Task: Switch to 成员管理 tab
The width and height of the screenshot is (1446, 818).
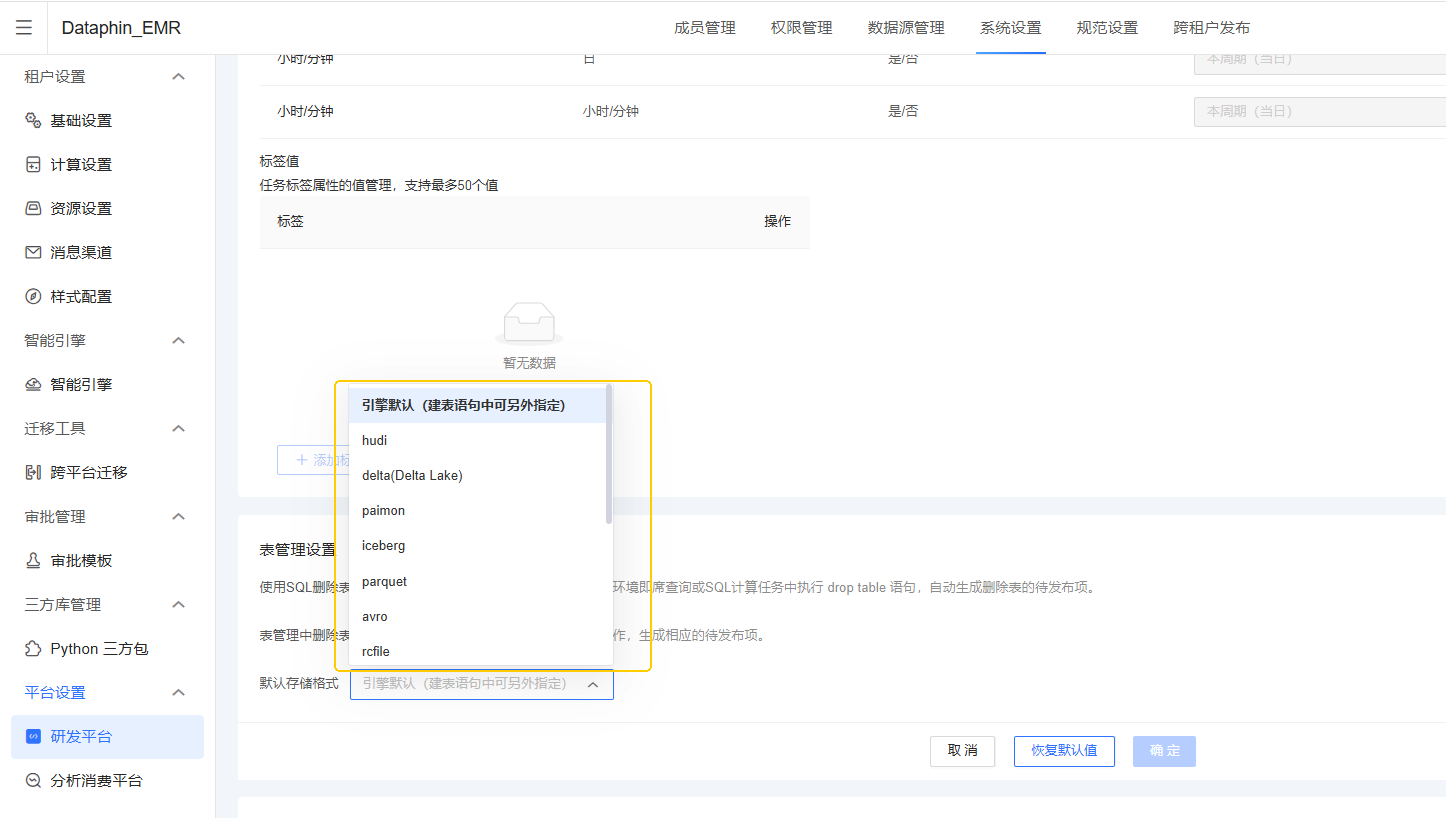Action: [x=705, y=28]
